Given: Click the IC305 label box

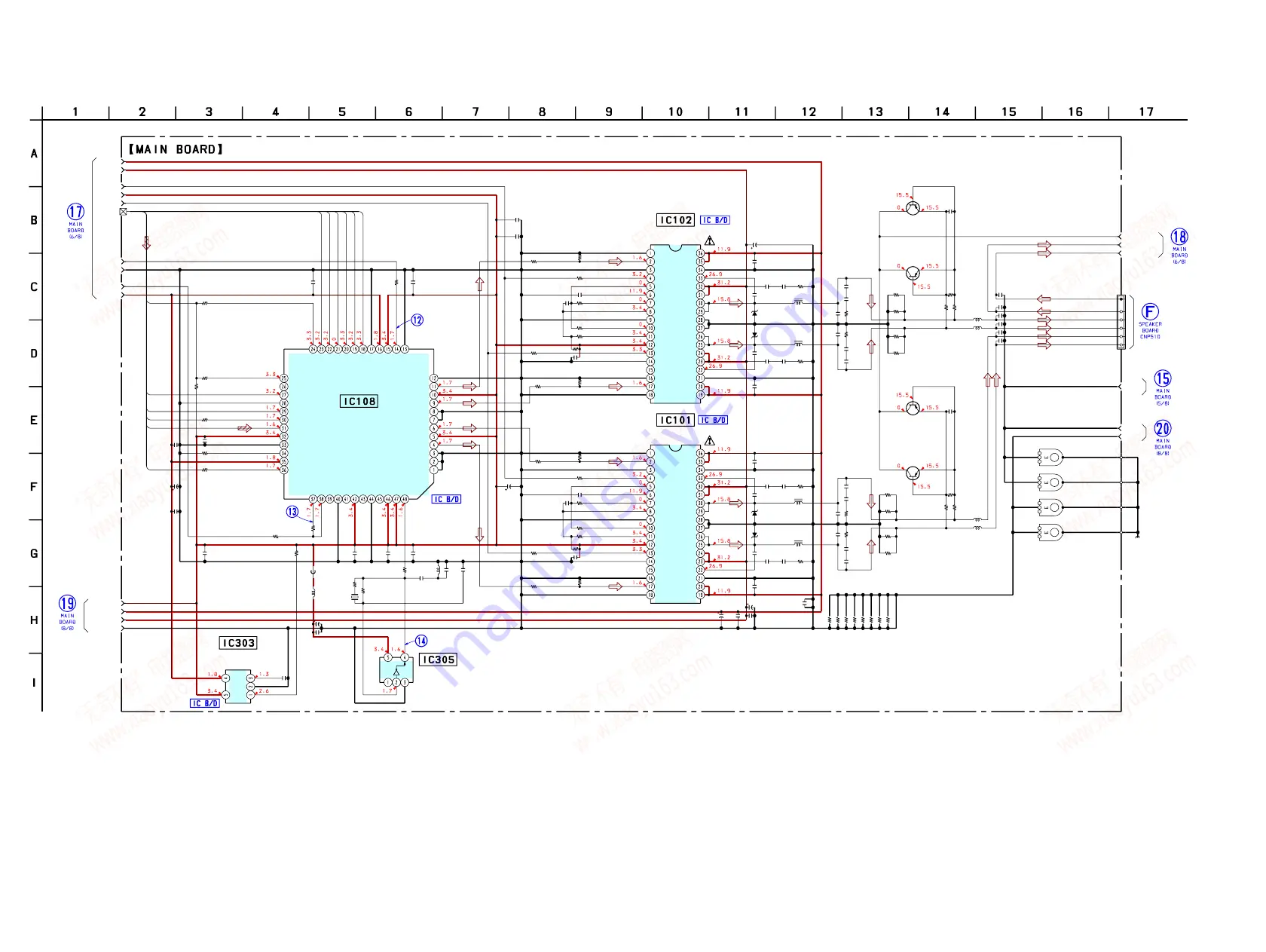Looking at the screenshot, I should point(439,660).
